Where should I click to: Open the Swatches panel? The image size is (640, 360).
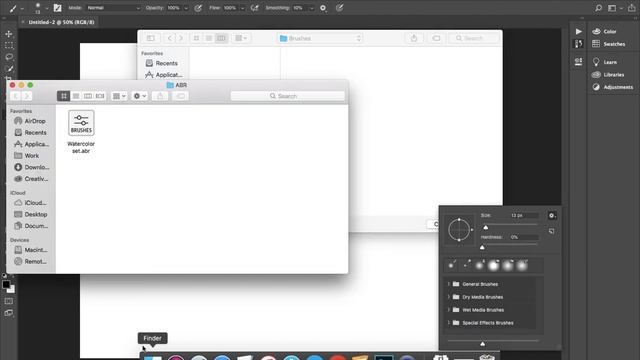[609, 44]
